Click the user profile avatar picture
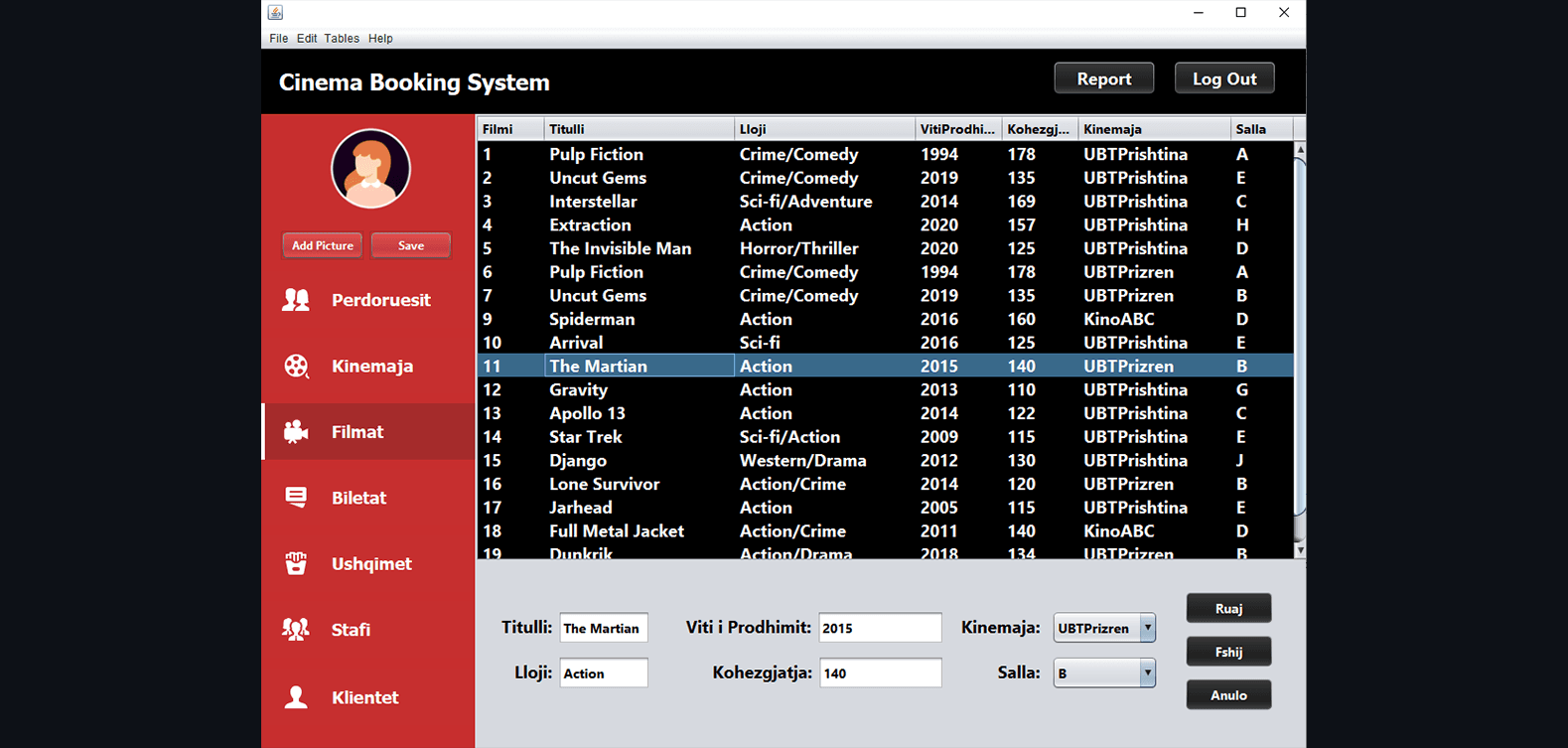The height and width of the screenshot is (748, 1568). coord(370,169)
